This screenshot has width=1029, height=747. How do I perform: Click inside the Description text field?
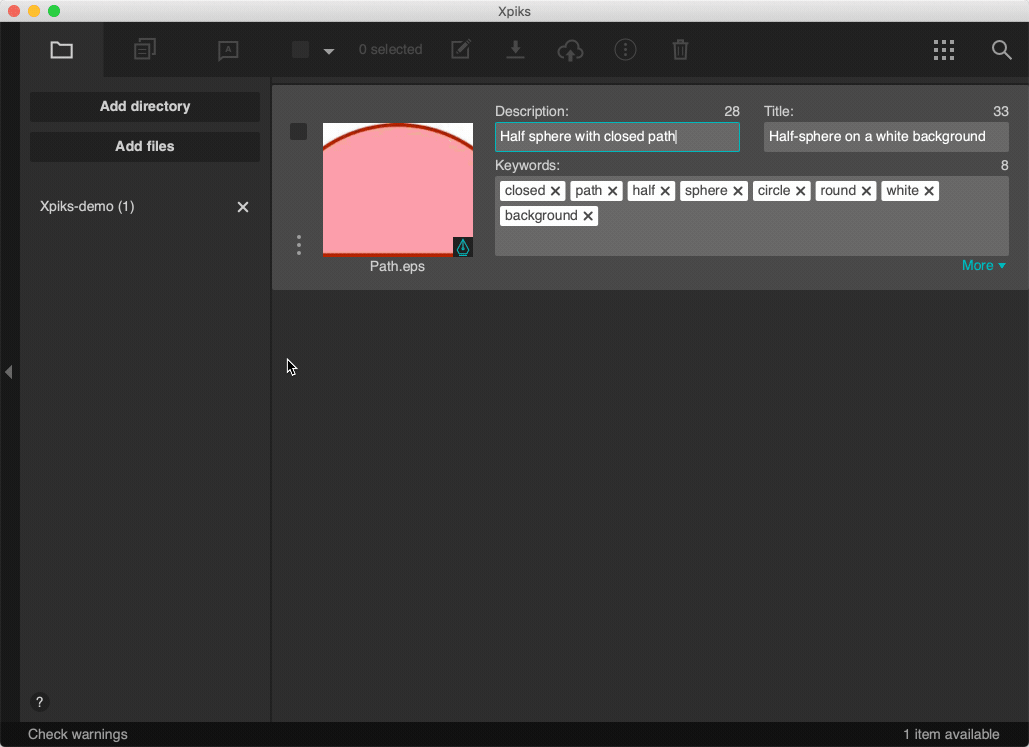(x=617, y=136)
